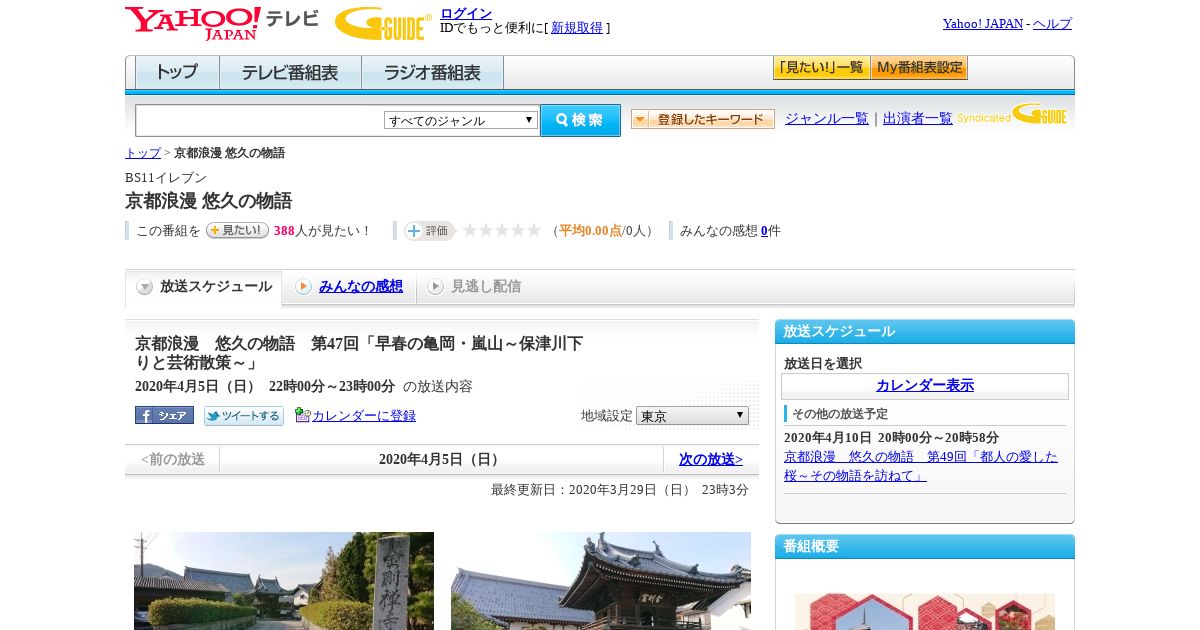Click the program title 京都浪漫 悠久の物語 heading
This screenshot has width=1200, height=630.
[x=208, y=200]
